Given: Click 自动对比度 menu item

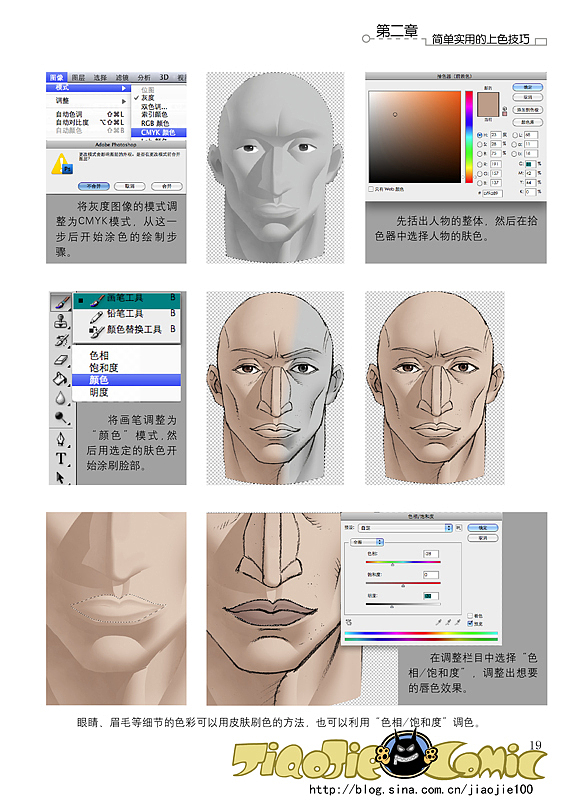Looking at the screenshot, I should click(88, 122).
